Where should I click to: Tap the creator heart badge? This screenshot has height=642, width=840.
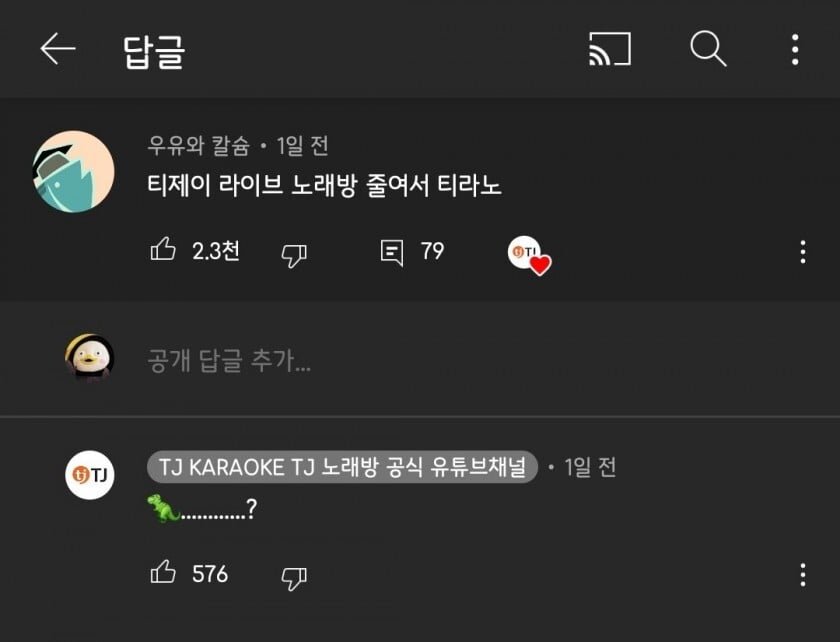(x=529, y=255)
